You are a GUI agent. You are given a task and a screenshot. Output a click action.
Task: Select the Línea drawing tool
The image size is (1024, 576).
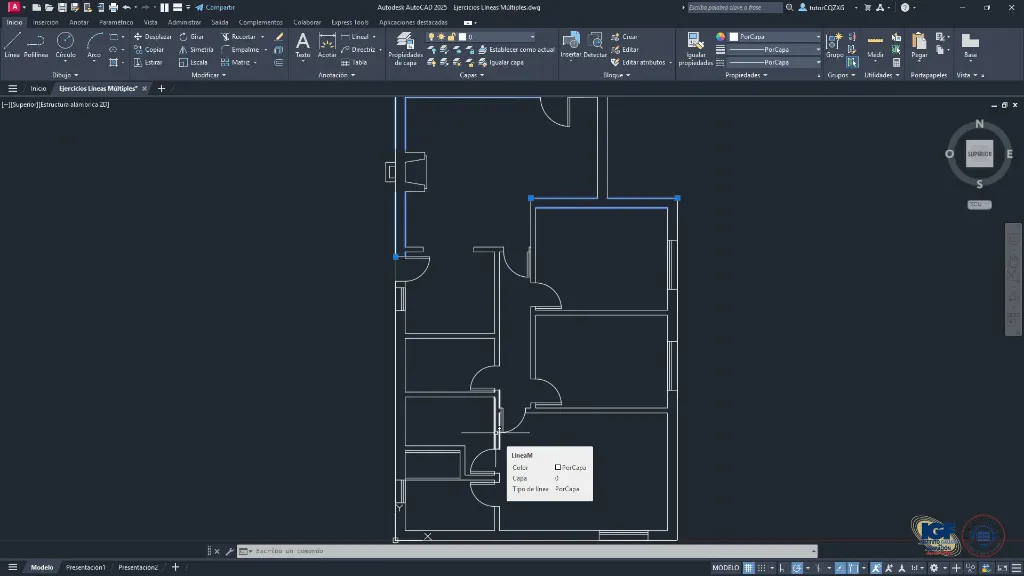coord(12,45)
